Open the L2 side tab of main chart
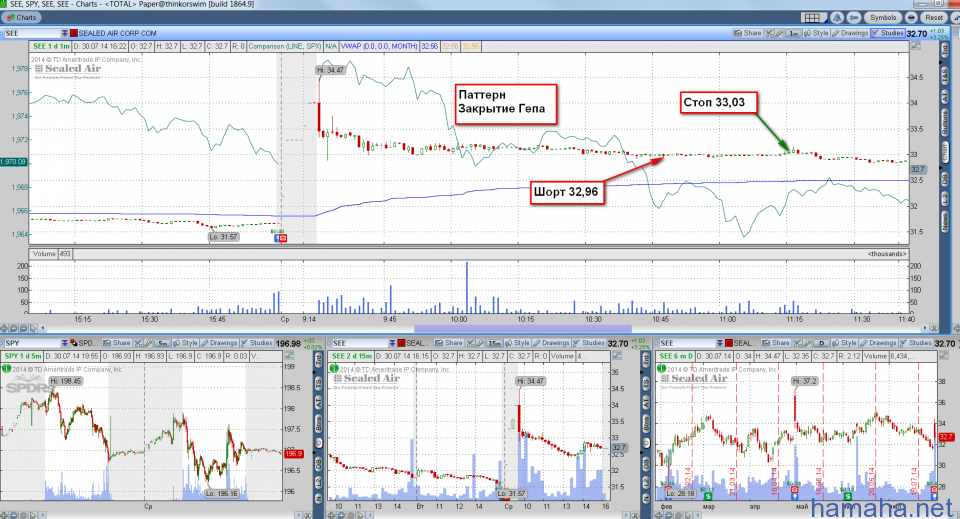 (x=945, y=199)
